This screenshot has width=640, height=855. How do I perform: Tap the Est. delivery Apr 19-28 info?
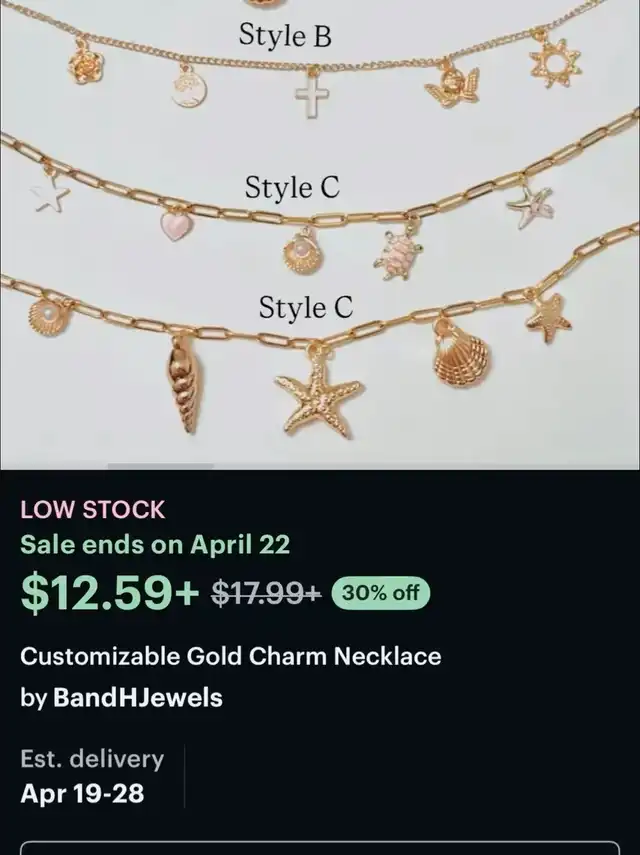pos(92,776)
